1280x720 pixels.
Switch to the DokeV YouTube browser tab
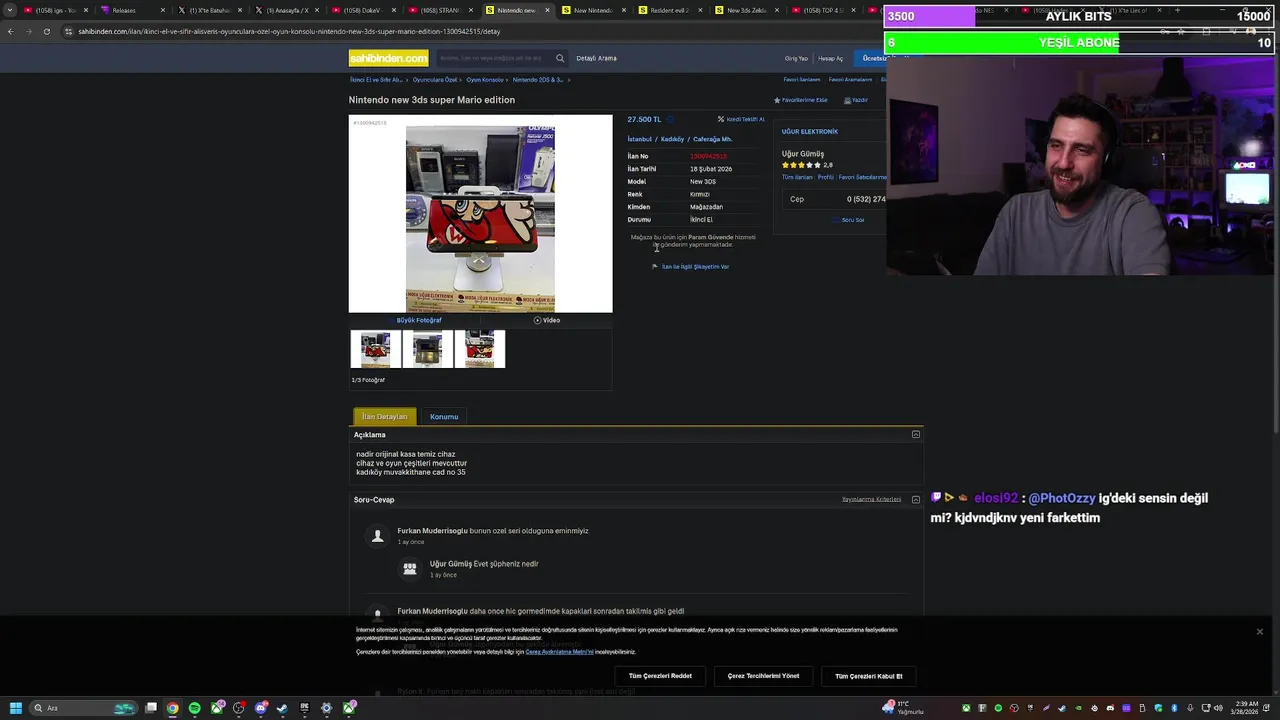[x=362, y=10]
